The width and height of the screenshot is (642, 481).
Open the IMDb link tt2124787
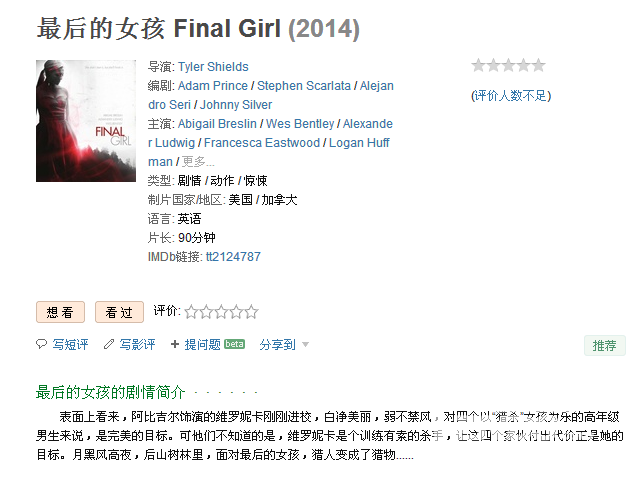[233, 257]
